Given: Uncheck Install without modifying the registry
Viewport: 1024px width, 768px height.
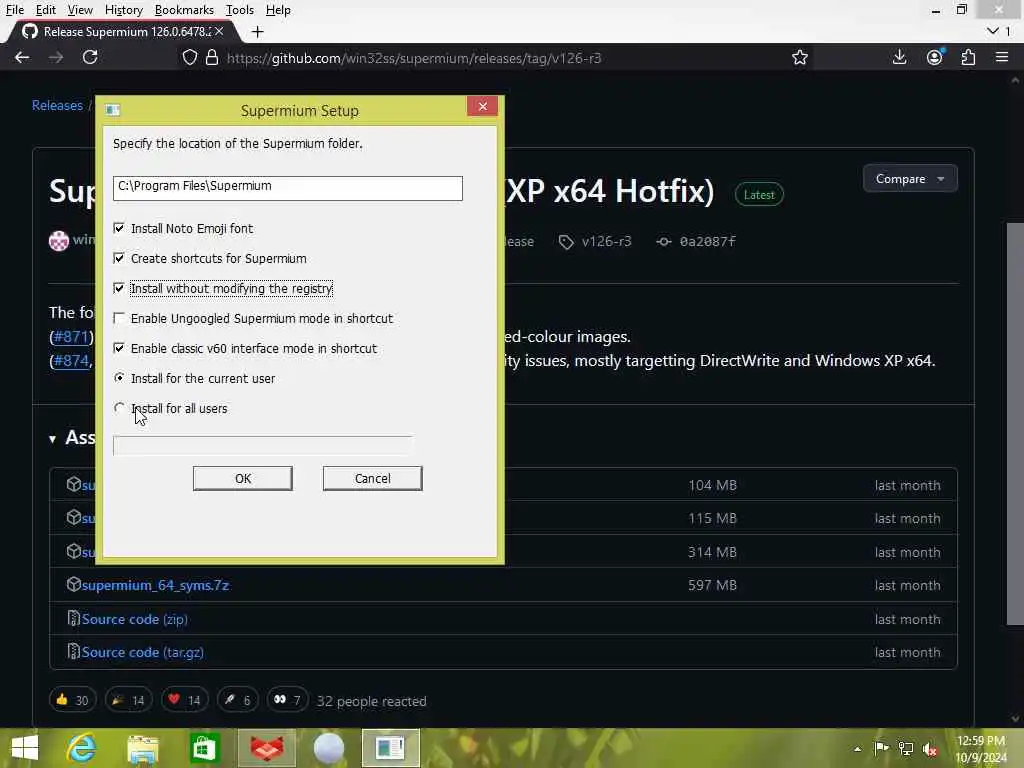Looking at the screenshot, I should coord(119,288).
